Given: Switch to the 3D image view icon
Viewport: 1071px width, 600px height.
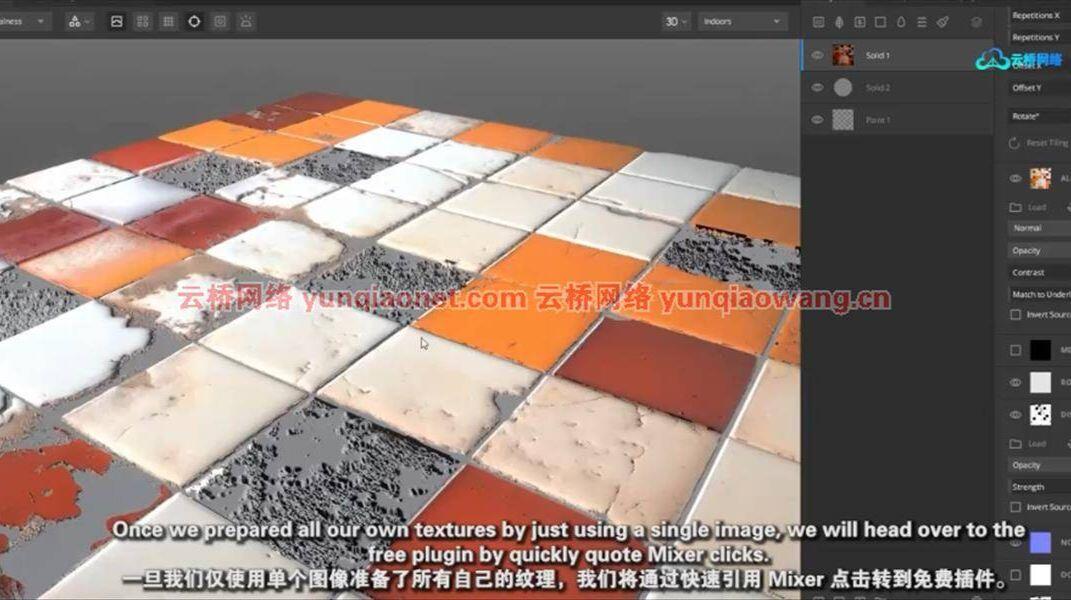Looking at the screenshot, I should tap(117, 21).
